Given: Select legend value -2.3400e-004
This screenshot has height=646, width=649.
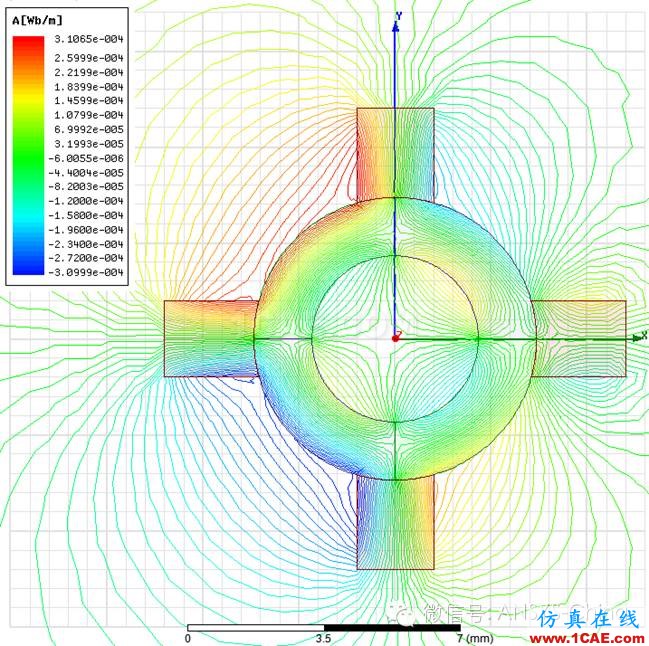Looking at the screenshot, I should [x=86, y=245].
